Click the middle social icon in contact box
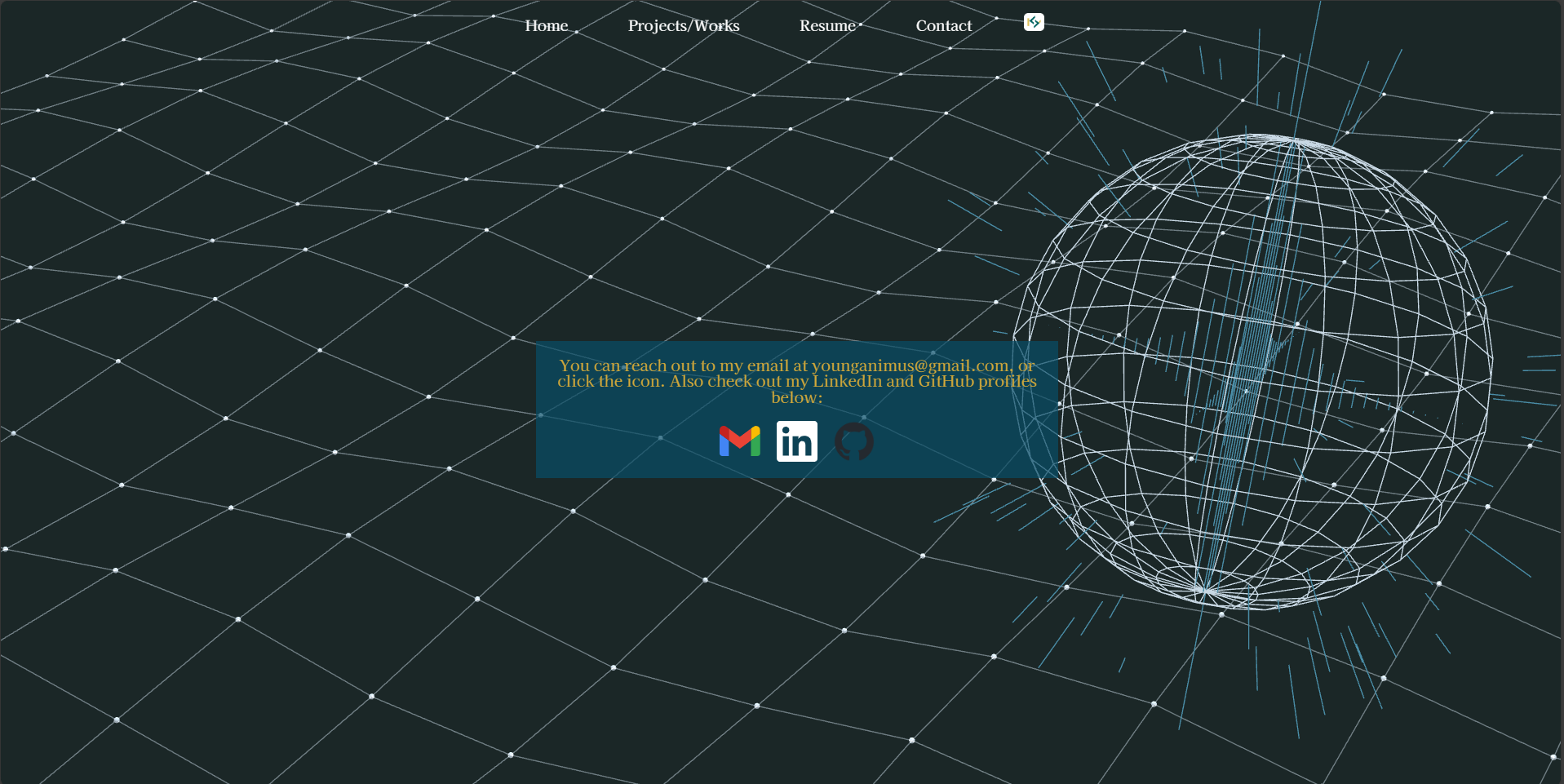This screenshot has height=784, width=1564. 795,441
